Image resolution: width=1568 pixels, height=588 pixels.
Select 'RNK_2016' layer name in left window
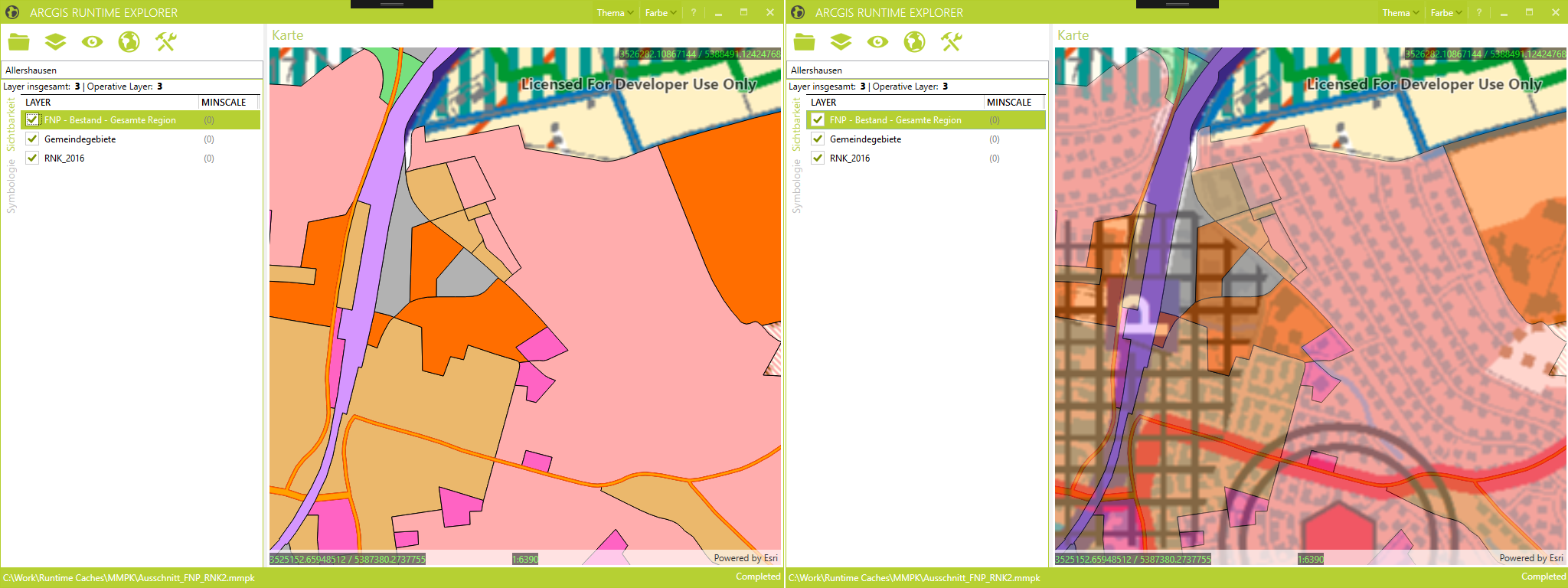[64, 158]
